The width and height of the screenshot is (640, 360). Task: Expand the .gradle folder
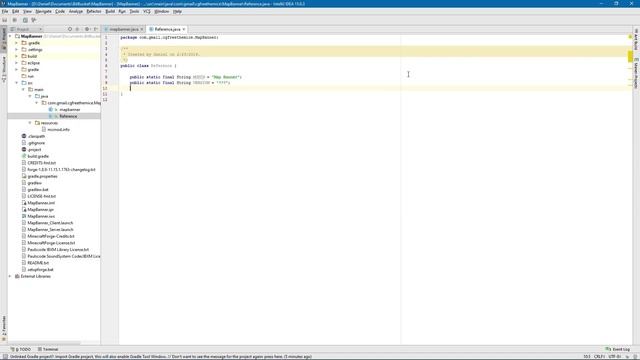17,43
